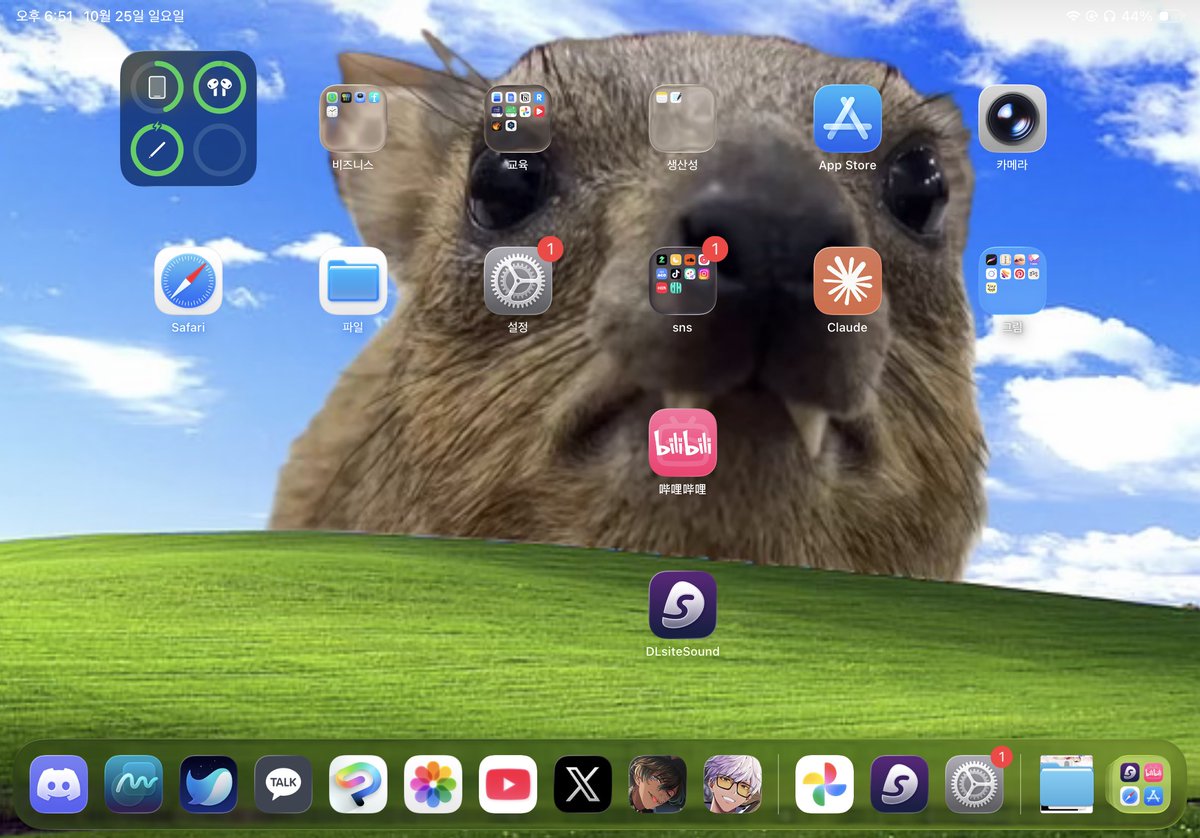Tap the 44% battery indicator
1200x838 pixels.
point(1152,17)
